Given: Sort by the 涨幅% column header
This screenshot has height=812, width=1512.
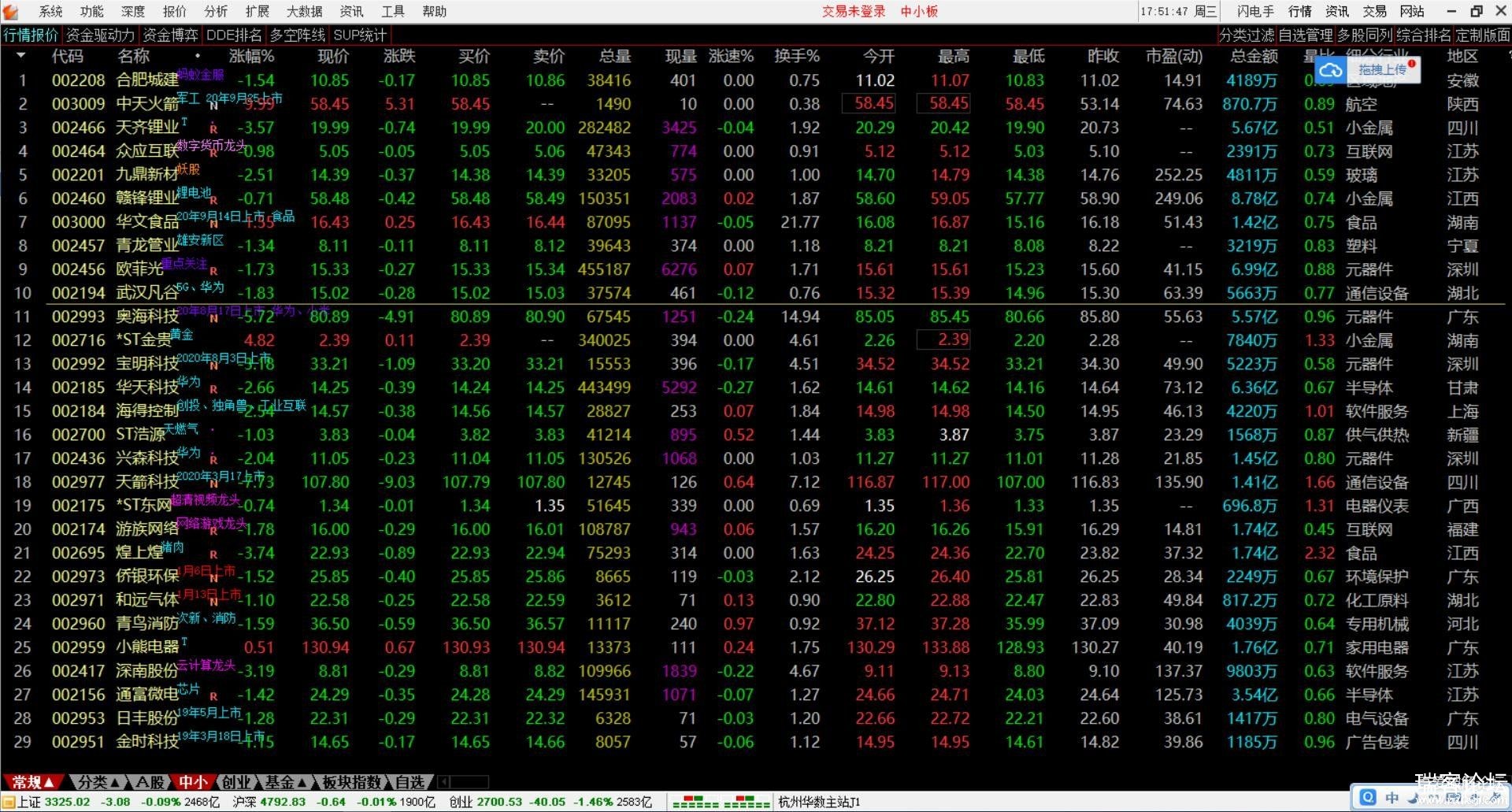Looking at the screenshot, I should [251, 56].
